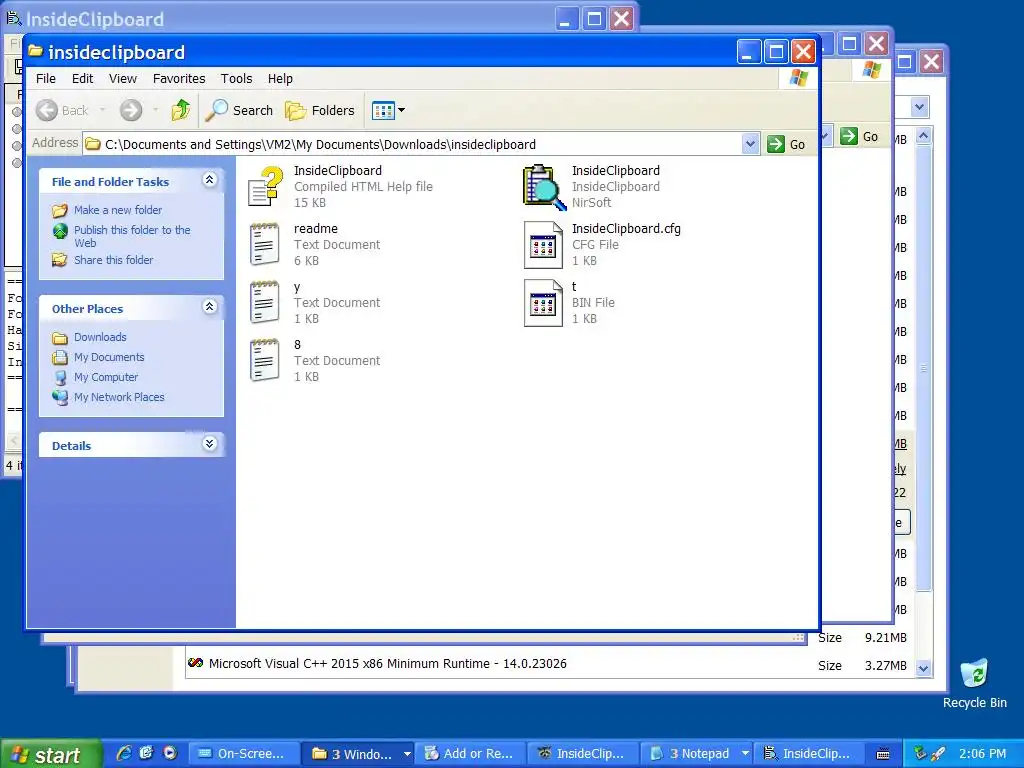Select the 8 text document icon

coord(264,360)
